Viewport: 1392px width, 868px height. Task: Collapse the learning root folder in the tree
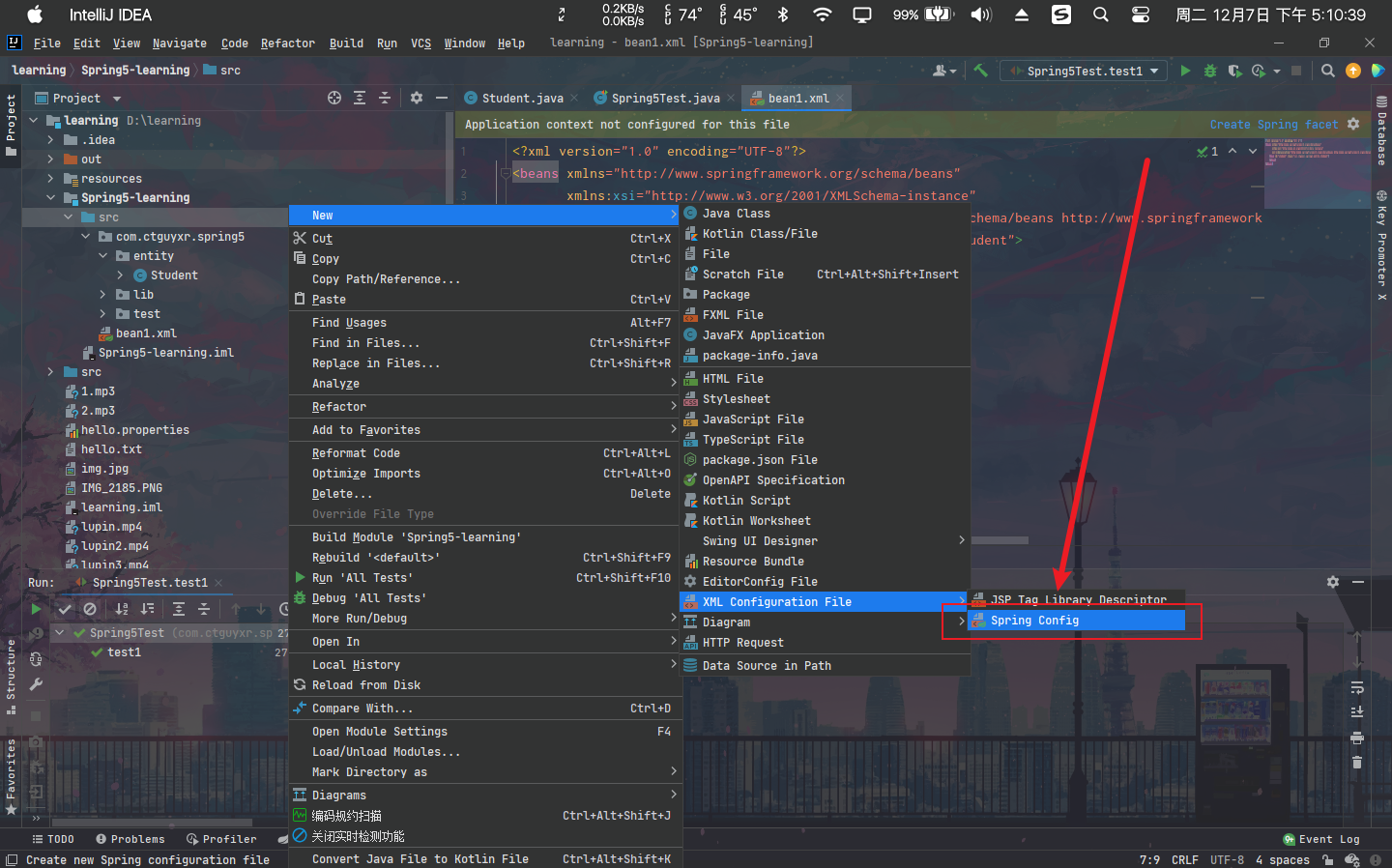coord(34,120)
